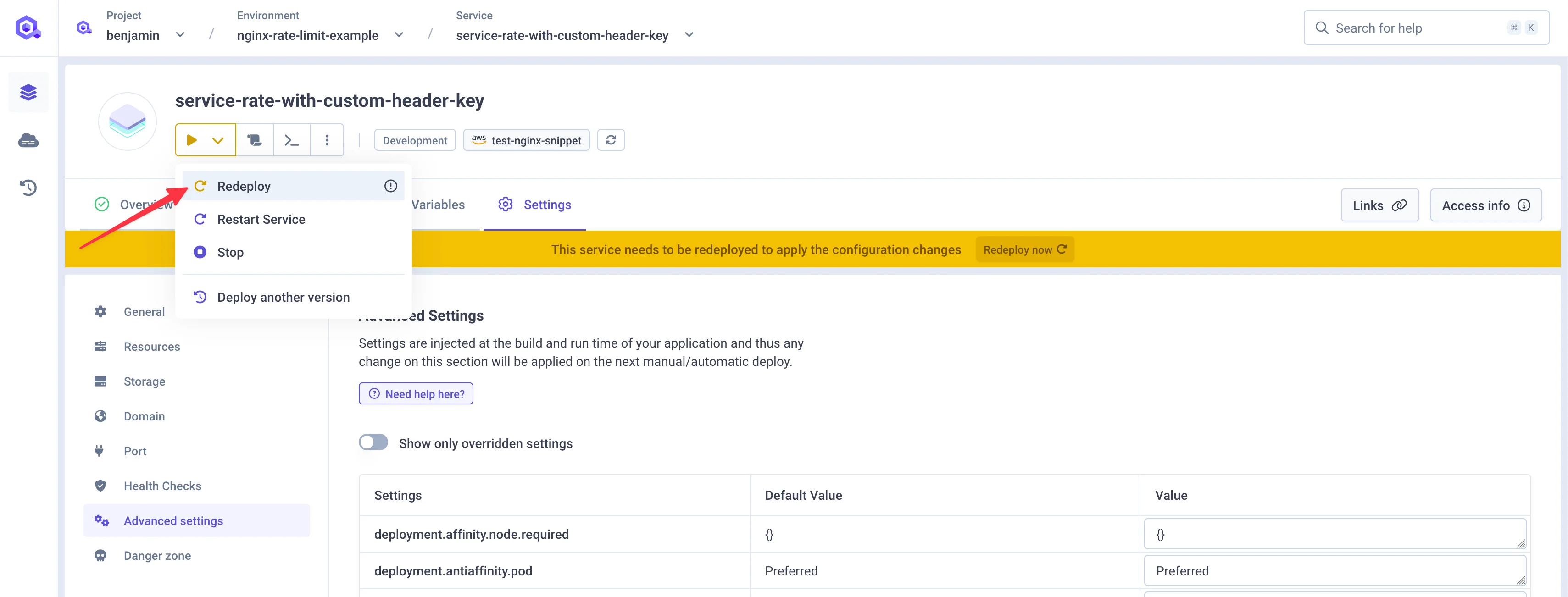This screenshot has width=1568, height=597.
Task: Click the Need help here? link
Action: pyautogui.click(x=416, y=394)
